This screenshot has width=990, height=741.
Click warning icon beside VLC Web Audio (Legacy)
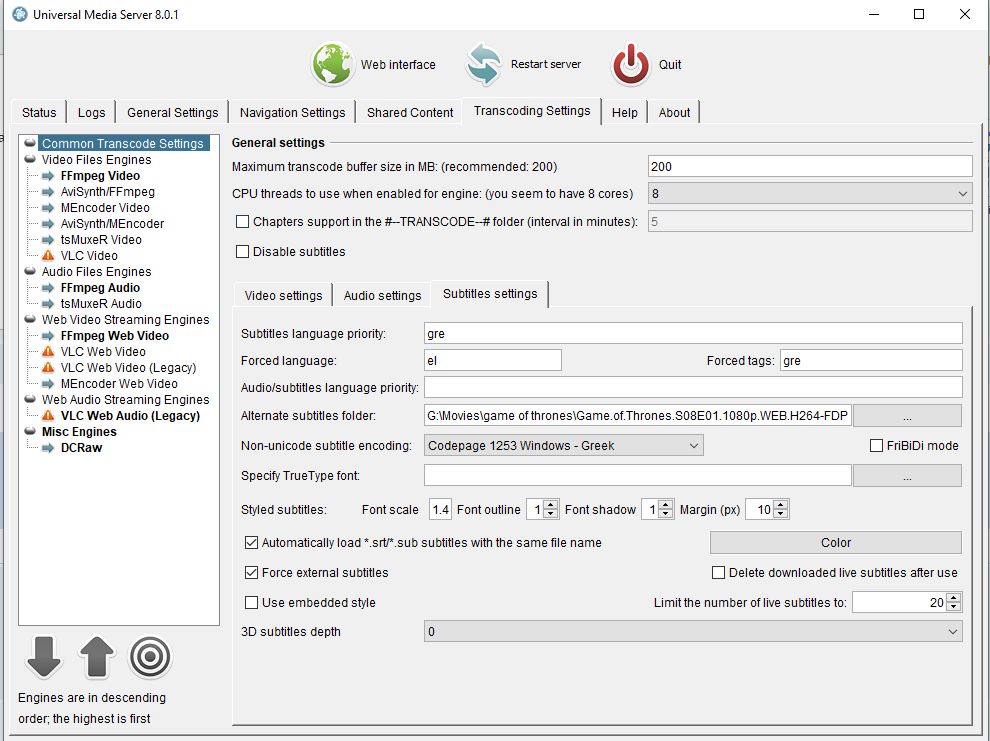[x=48, y=415]
